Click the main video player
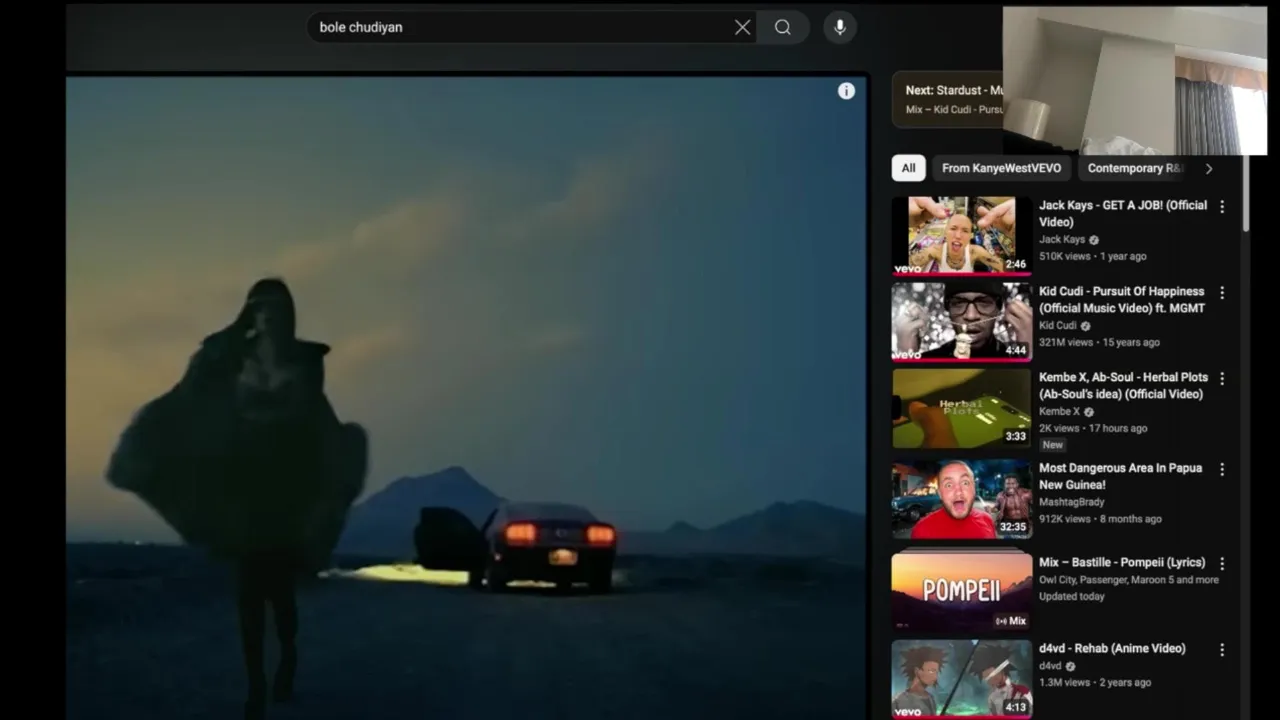The height and width of the screenshot is (720, 1280). click(x=466, y=398)
